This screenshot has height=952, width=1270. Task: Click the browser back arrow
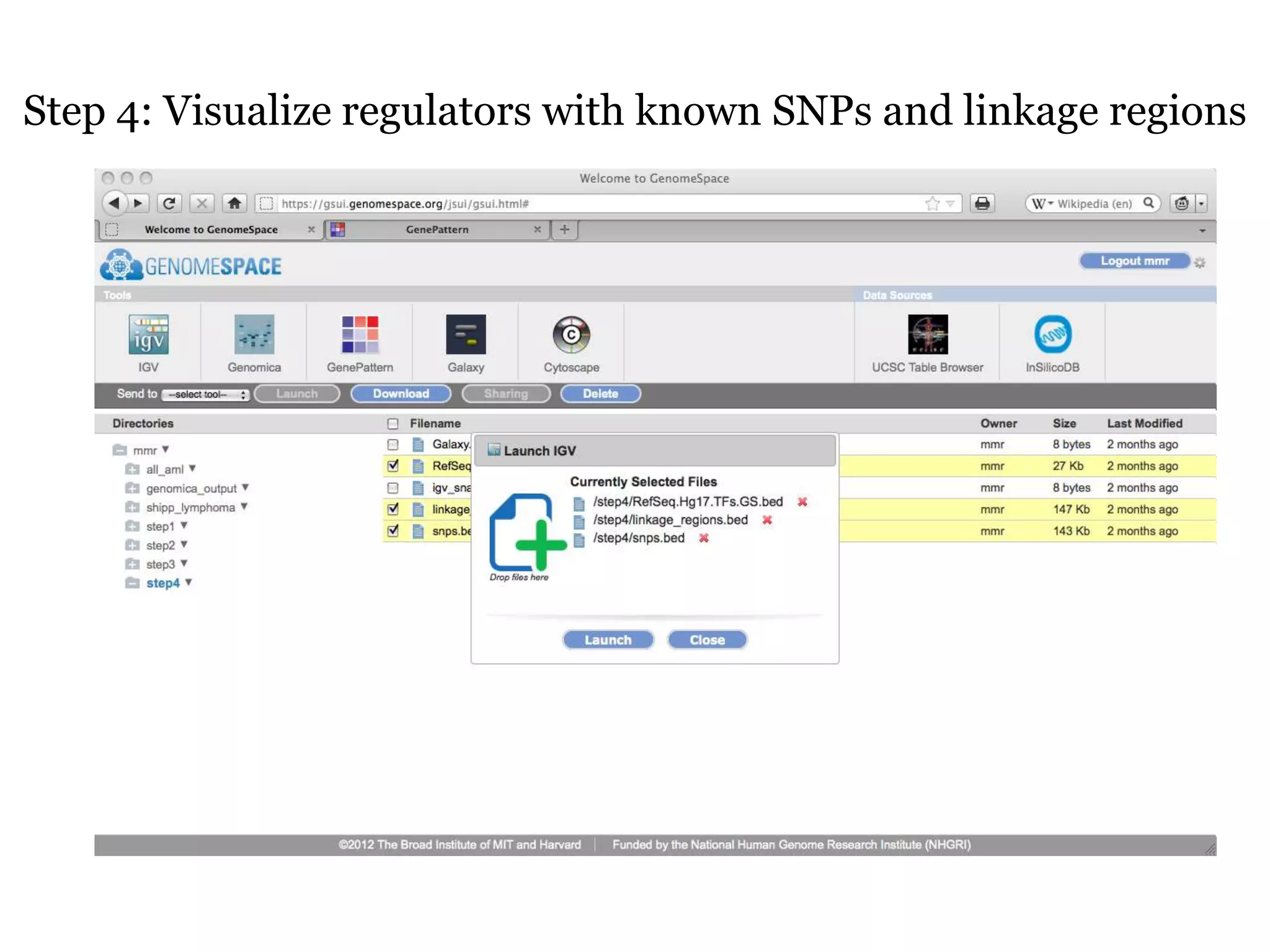click(x=114, y=203)
